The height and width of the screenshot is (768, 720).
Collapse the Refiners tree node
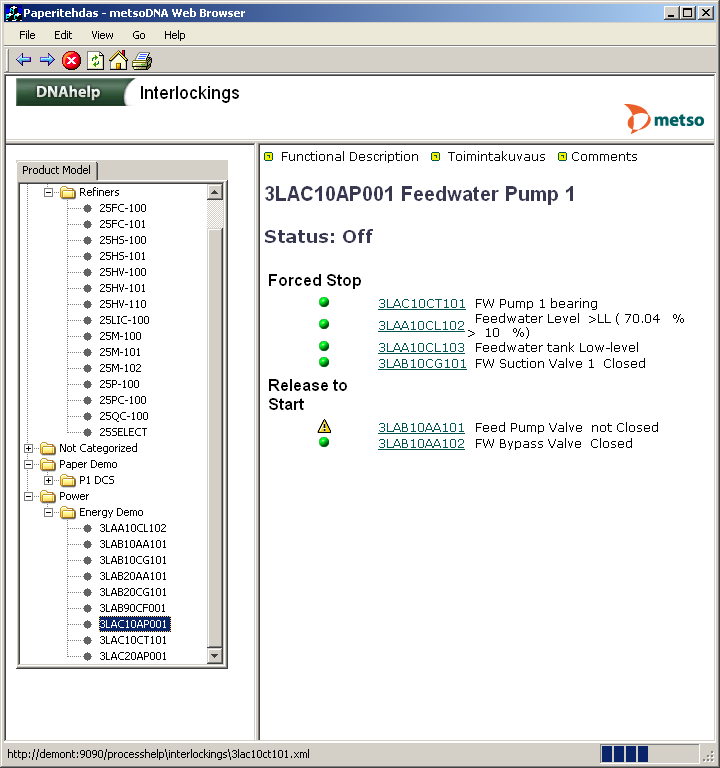click(48, 192)
